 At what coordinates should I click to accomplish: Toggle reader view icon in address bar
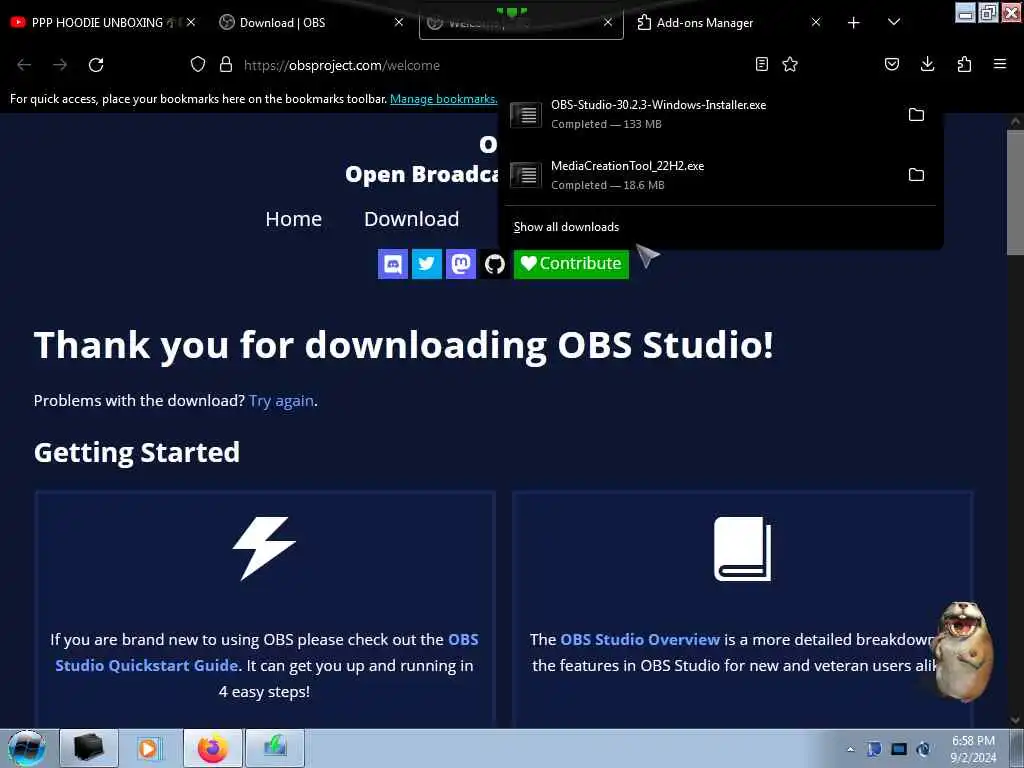761,64
